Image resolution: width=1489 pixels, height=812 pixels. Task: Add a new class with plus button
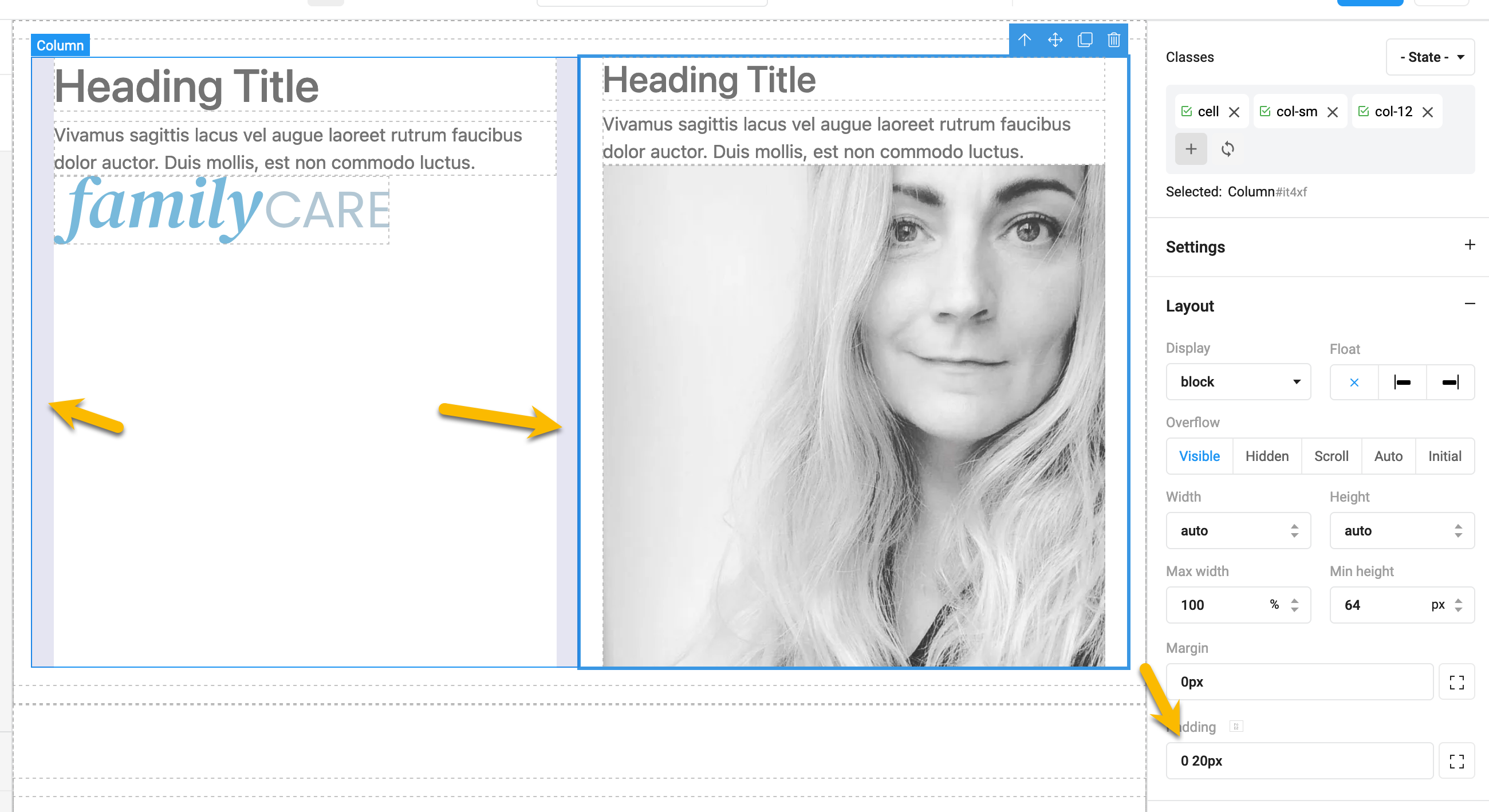[x=1191, y=149]
